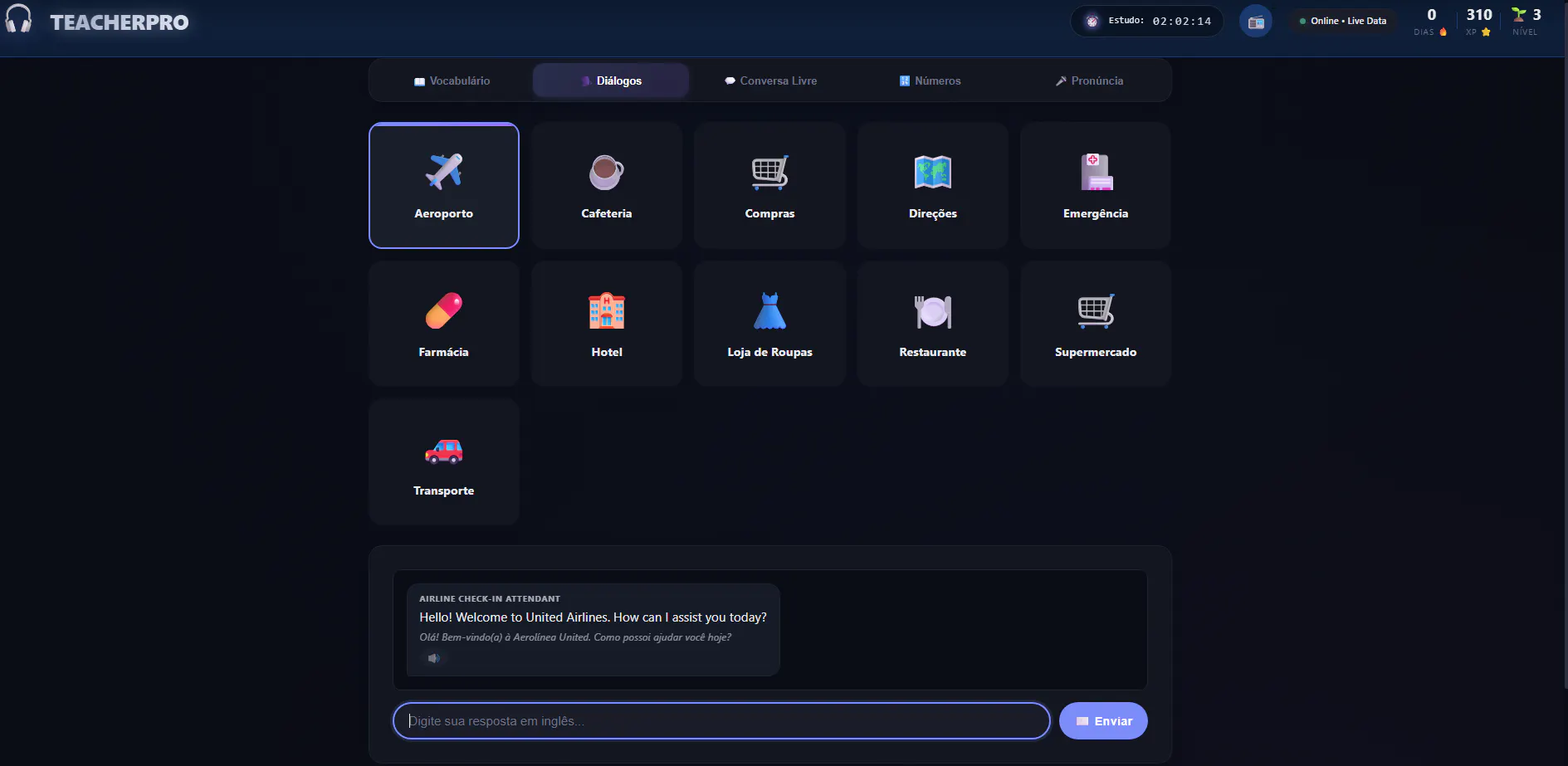Choose the Emergência hospital card
The height and width of the screenshot is (766, 1568).
click(x=1096, y=185)
